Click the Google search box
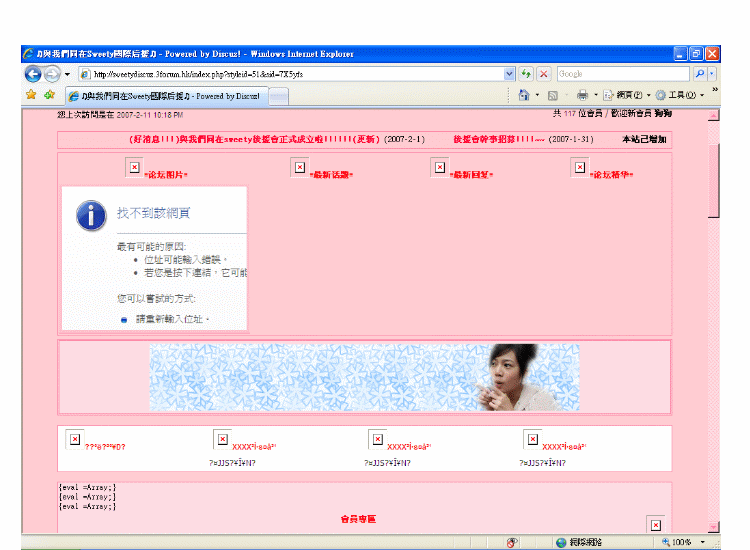The width and height of the screenshot is (750, 550). (623, 74)
